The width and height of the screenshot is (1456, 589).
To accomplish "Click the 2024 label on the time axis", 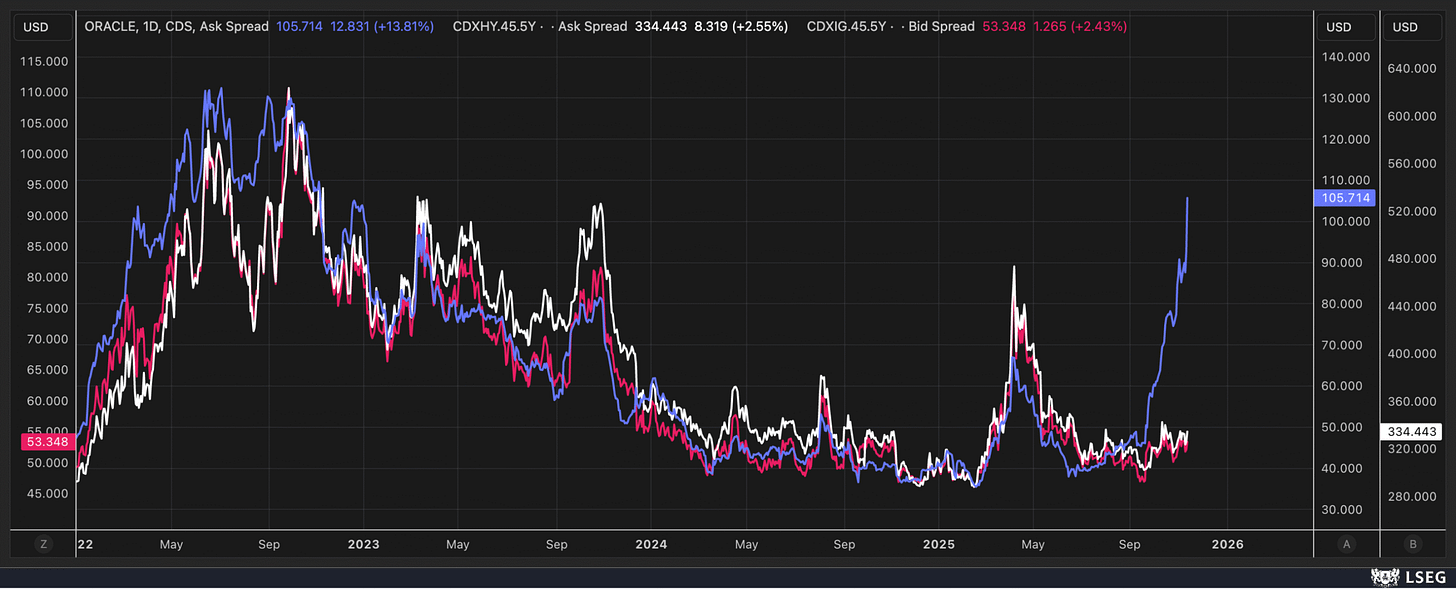I will 651,545.
